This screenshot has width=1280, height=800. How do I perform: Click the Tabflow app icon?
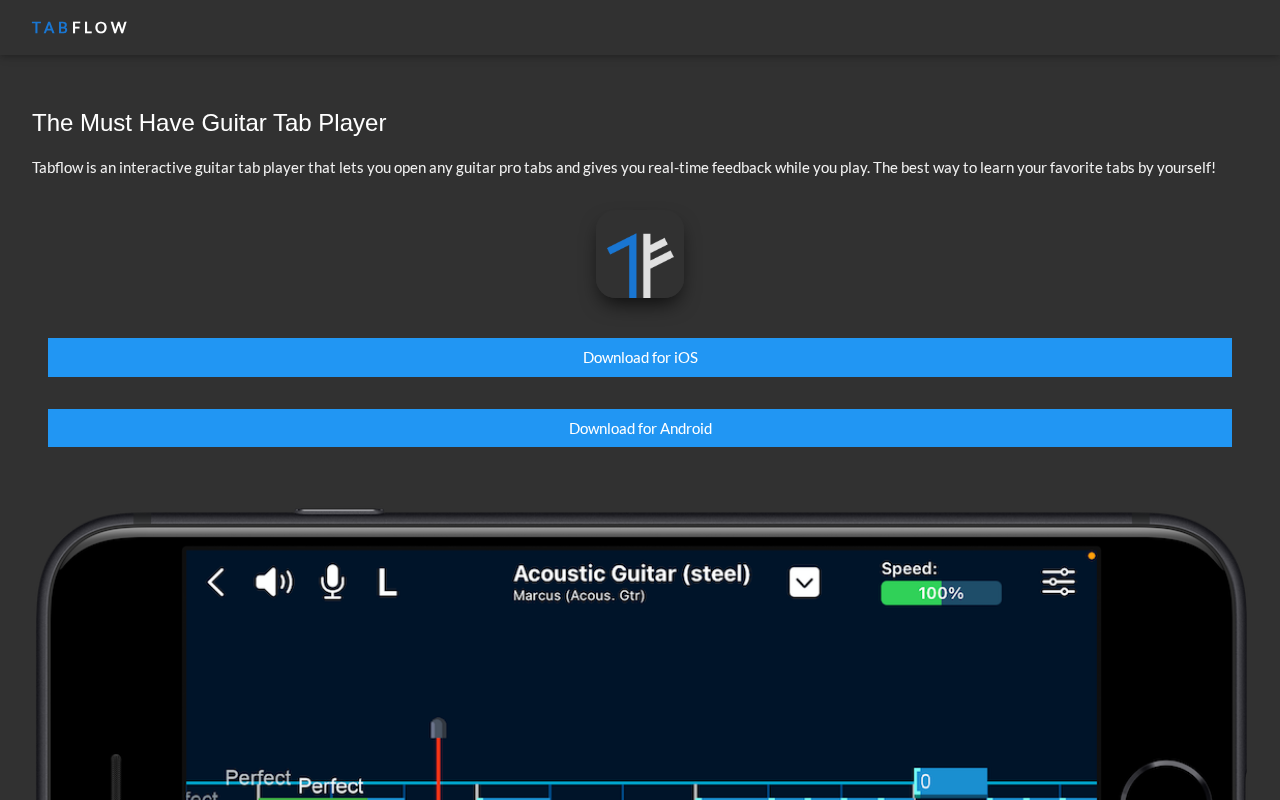[x=640, y=254]
